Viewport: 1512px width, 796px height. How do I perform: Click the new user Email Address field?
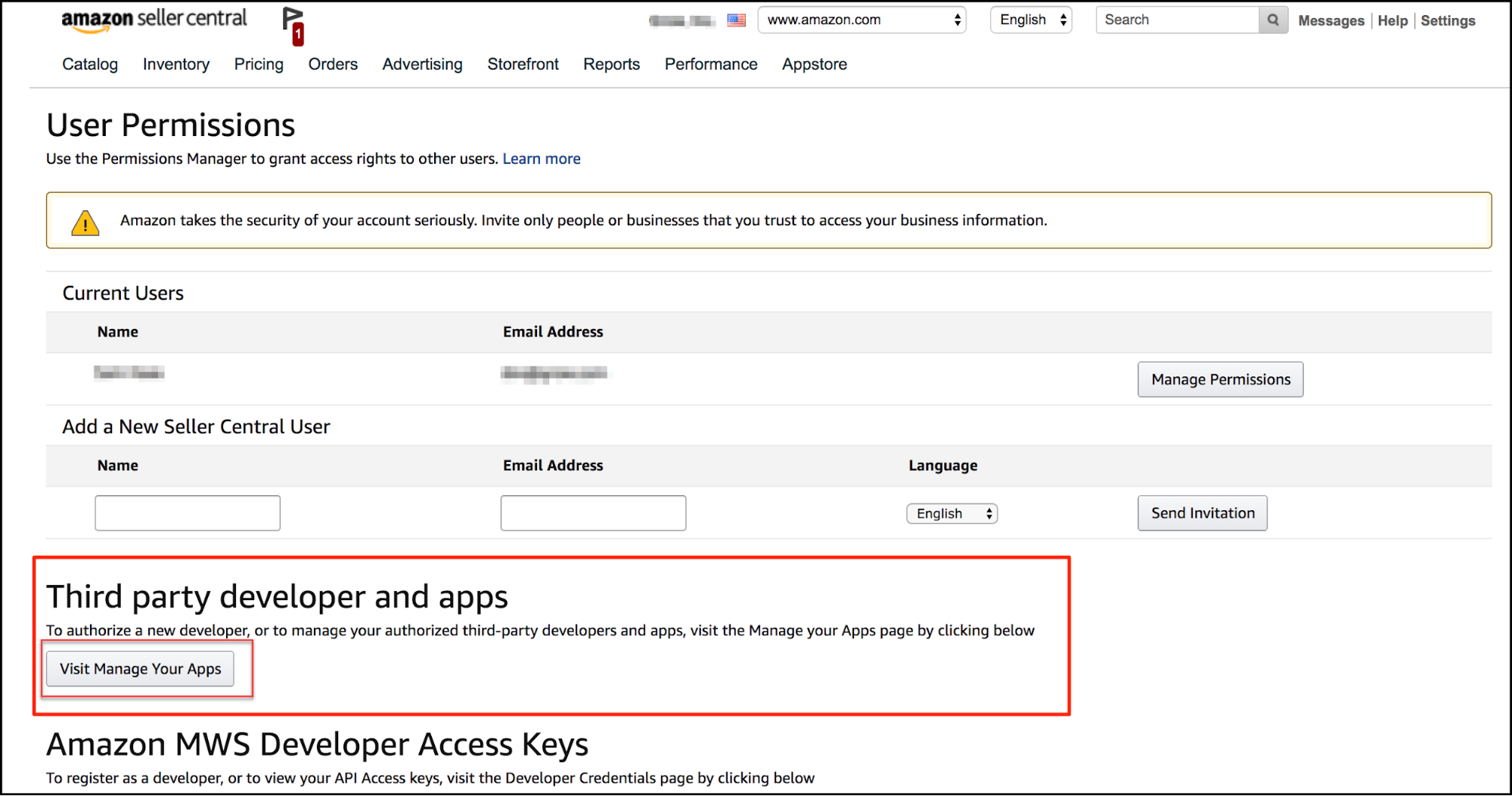(593, 513)
